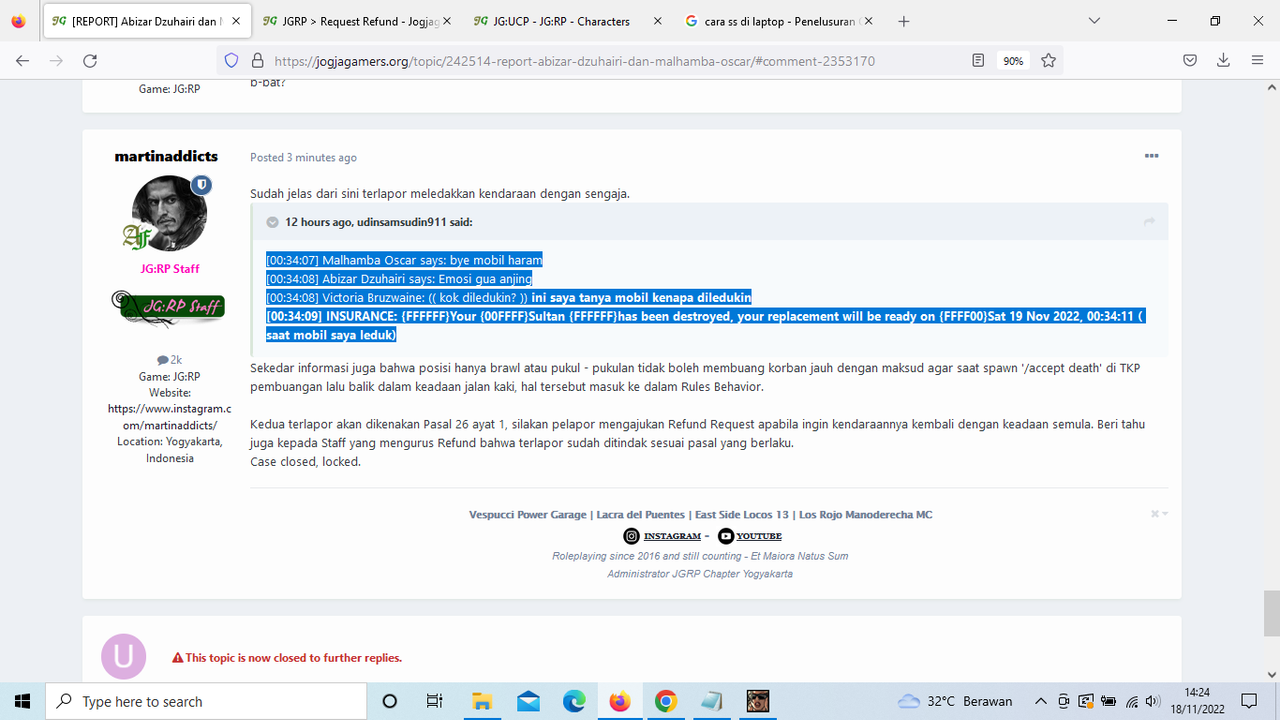Go back to the previous page
The image size is (1280, 720).
click(x=22, y=61)
